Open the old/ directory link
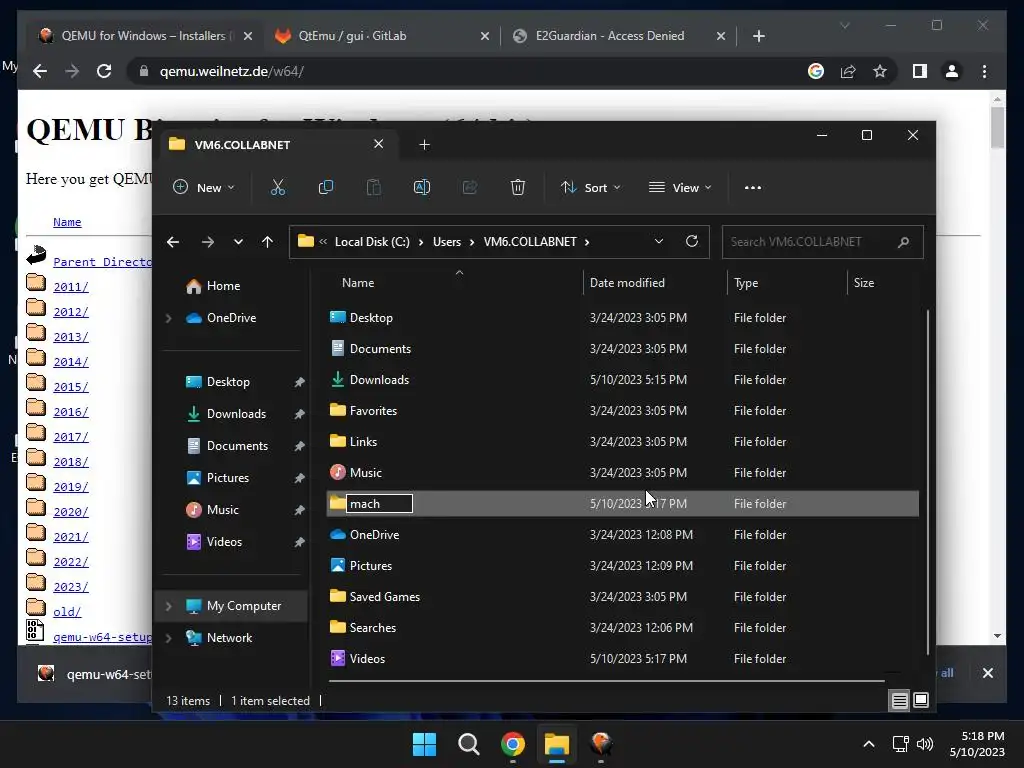Screen dimensions: 1024x768 [x=67, y=612]
